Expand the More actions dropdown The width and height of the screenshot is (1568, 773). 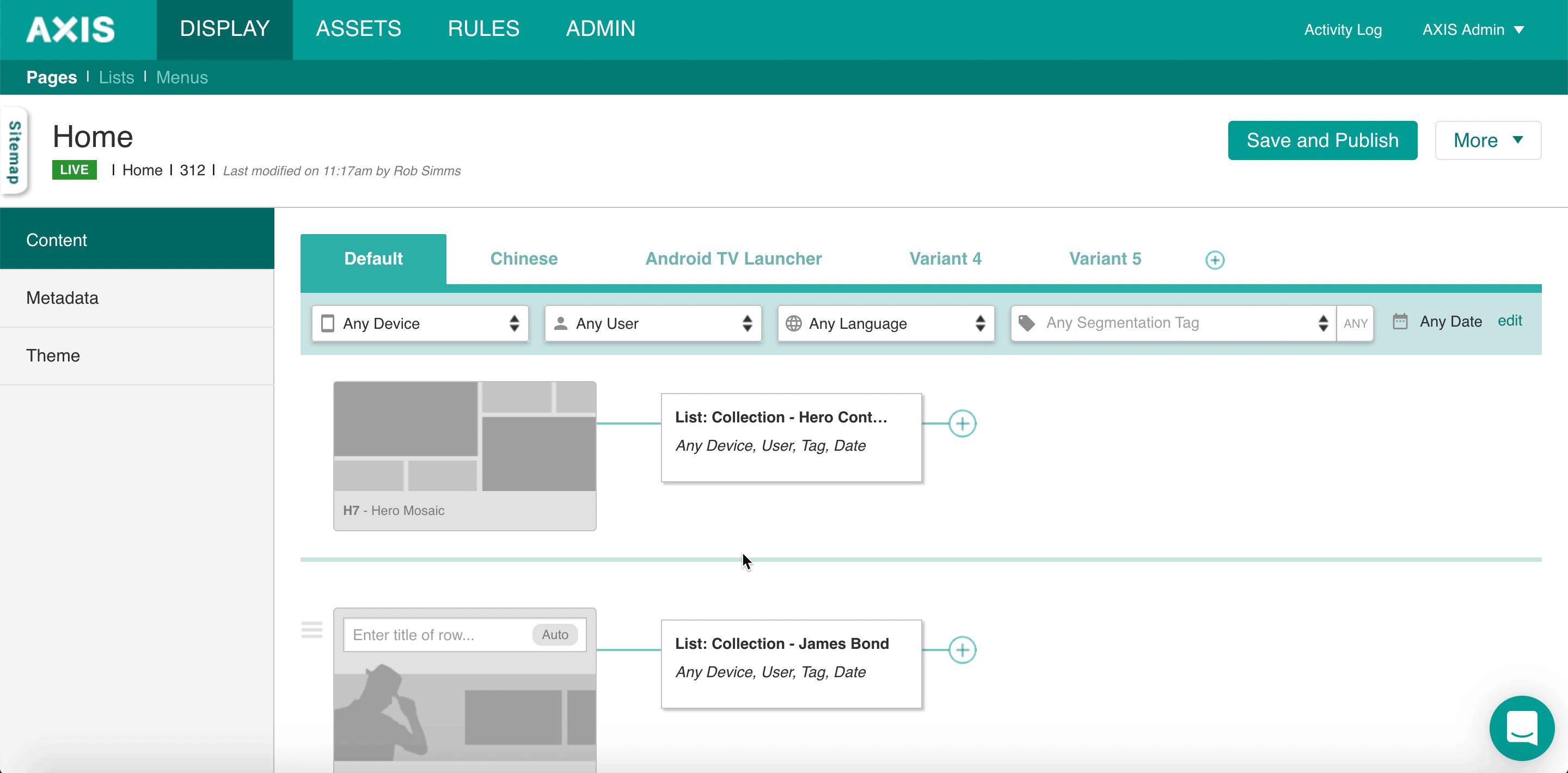pyautogui.click(x=1489, y=140)
